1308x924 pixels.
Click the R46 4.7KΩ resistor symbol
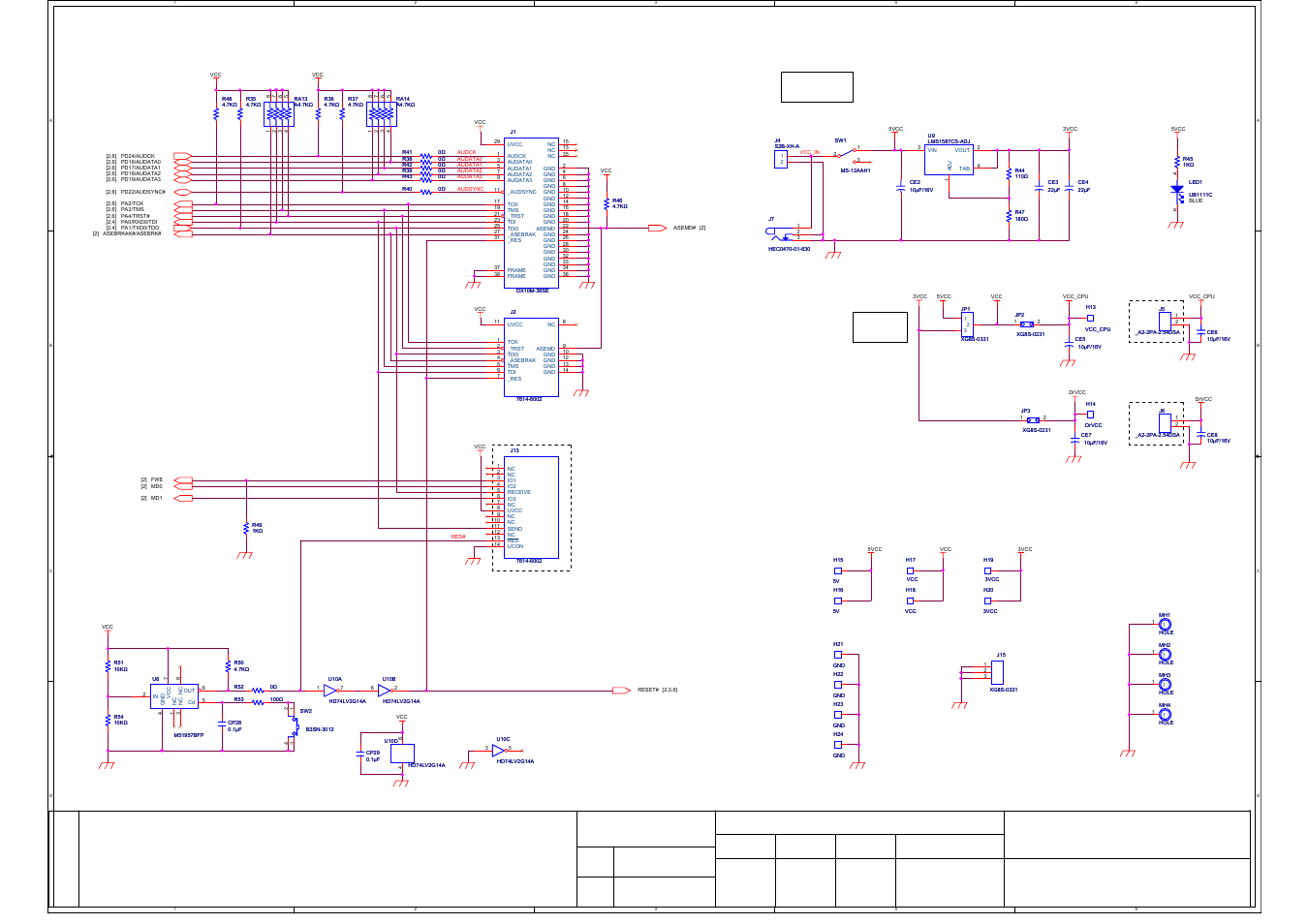coord(607,202)
